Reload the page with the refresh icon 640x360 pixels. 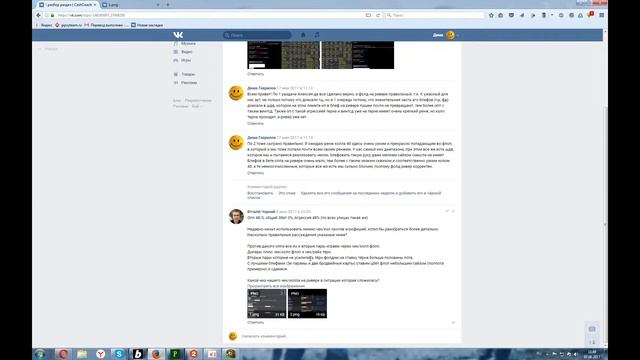378,15
